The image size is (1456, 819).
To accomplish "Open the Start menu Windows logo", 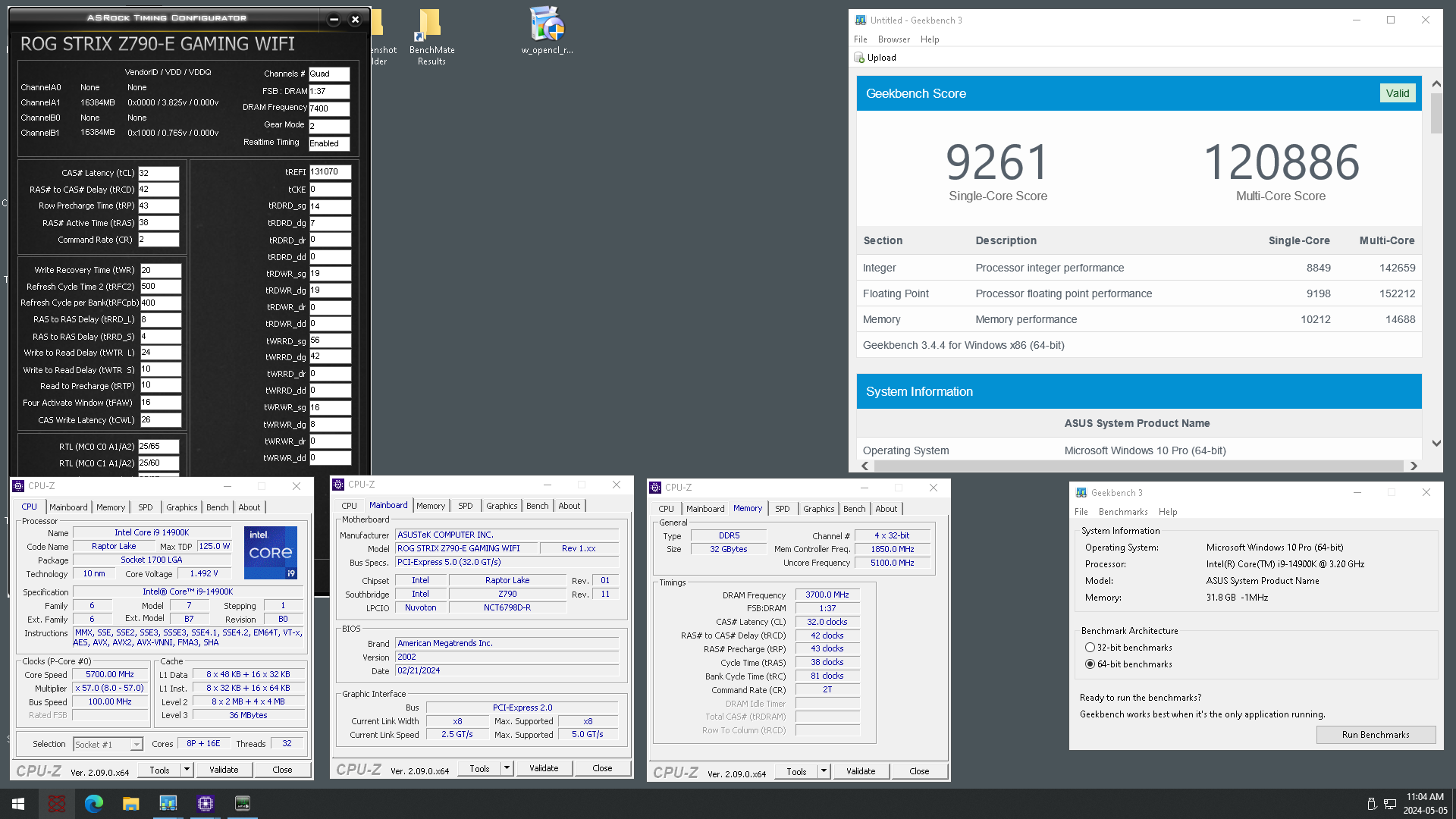I will click(x=18, y=803).
